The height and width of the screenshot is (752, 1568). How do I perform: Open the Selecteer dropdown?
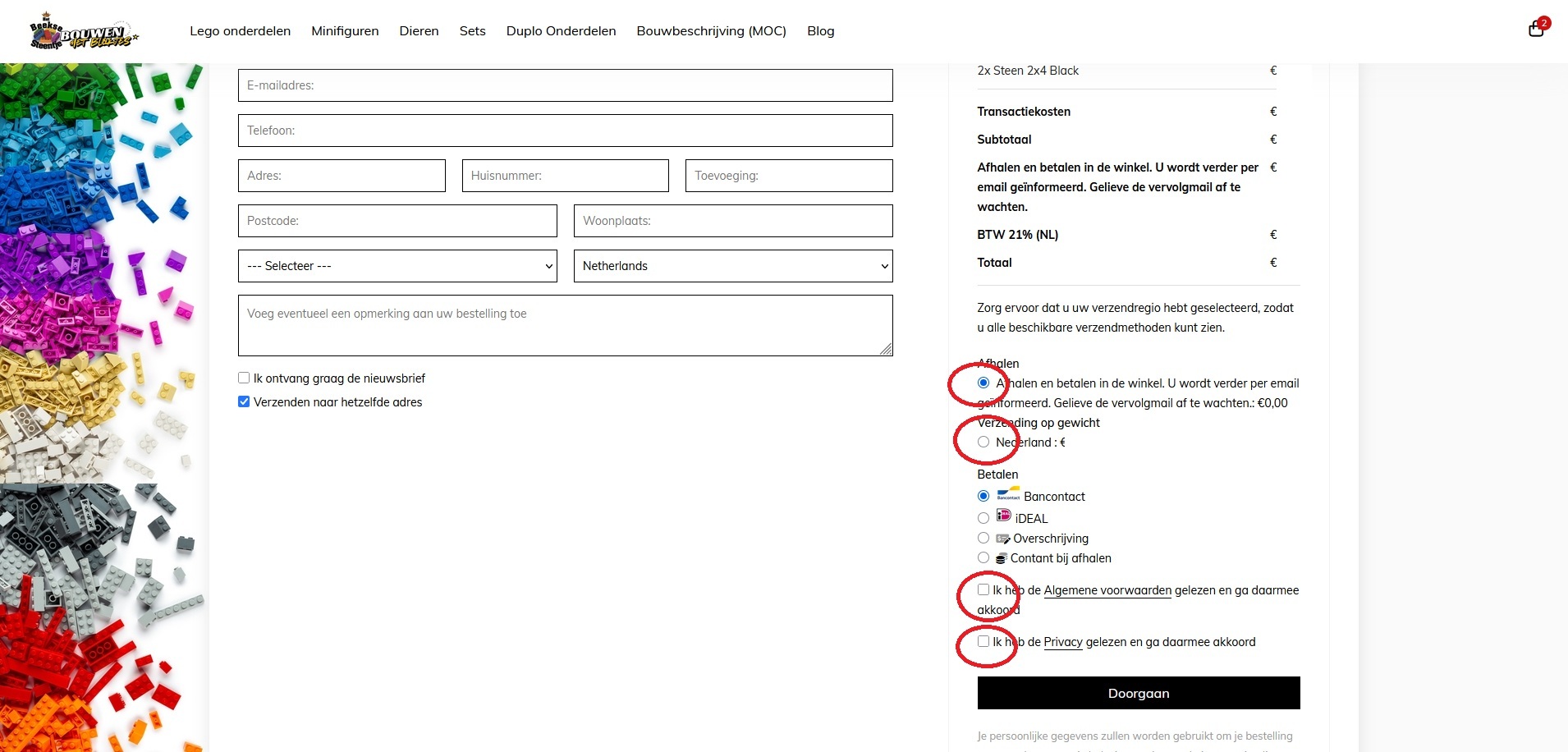coord(397,266)
